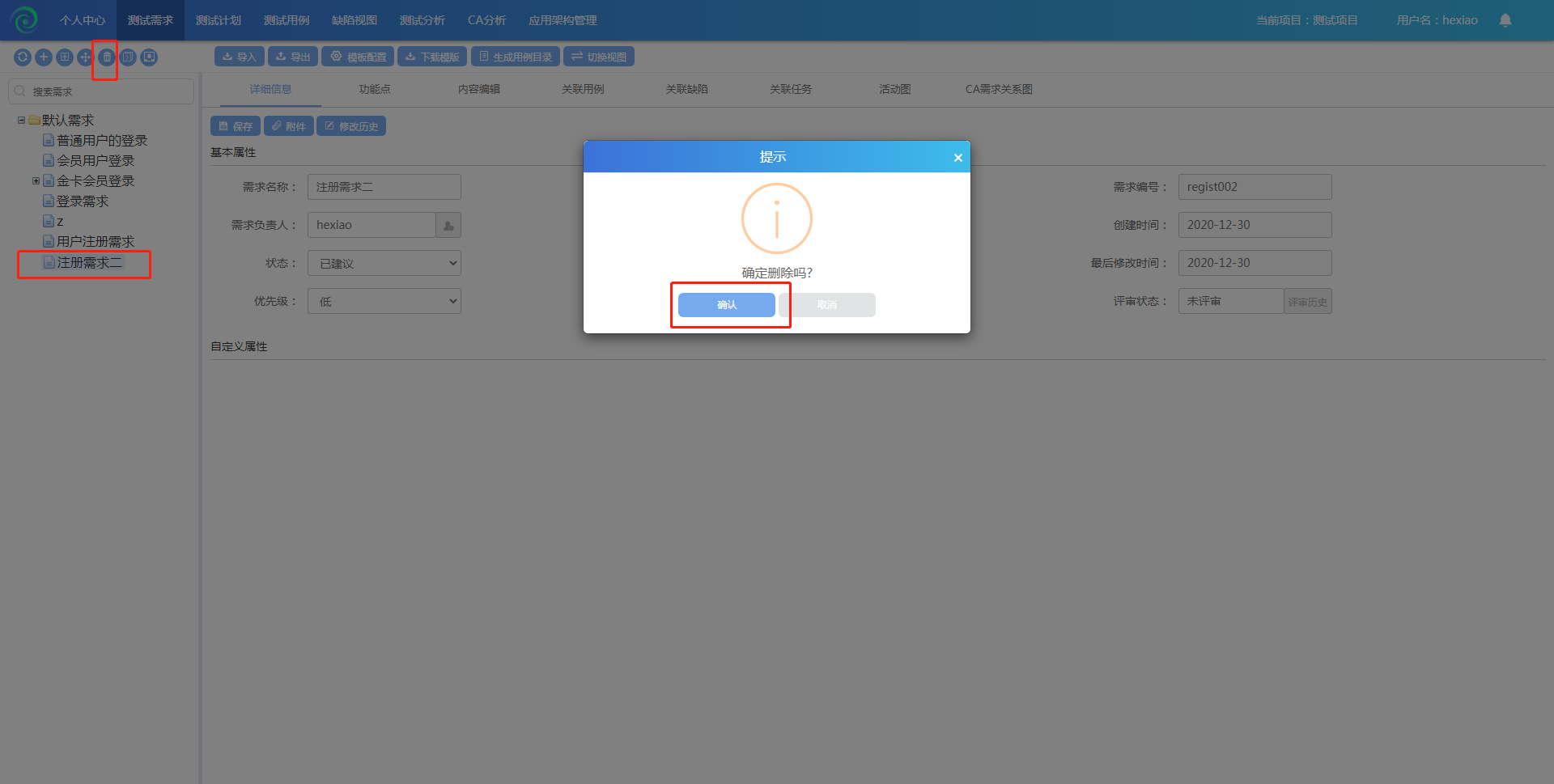Close the 提示 dialog with the X
This screenshot has width=1554, height=784.
tap(957, 158)
